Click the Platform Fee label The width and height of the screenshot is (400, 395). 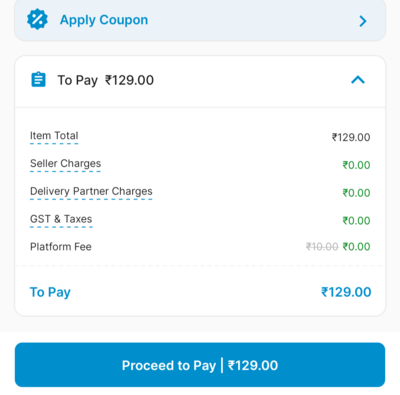click(x=61, y=247)
